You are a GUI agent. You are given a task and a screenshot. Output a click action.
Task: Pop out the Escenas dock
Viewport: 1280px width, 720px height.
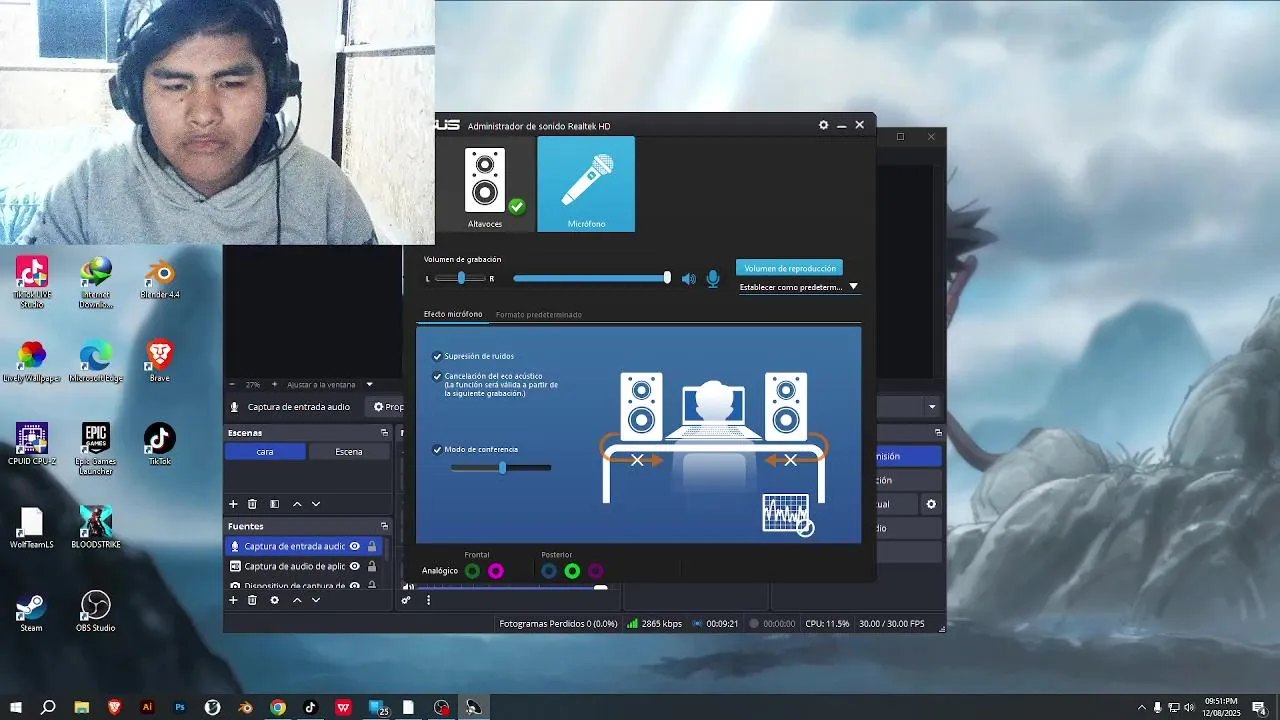coord(384,433)
